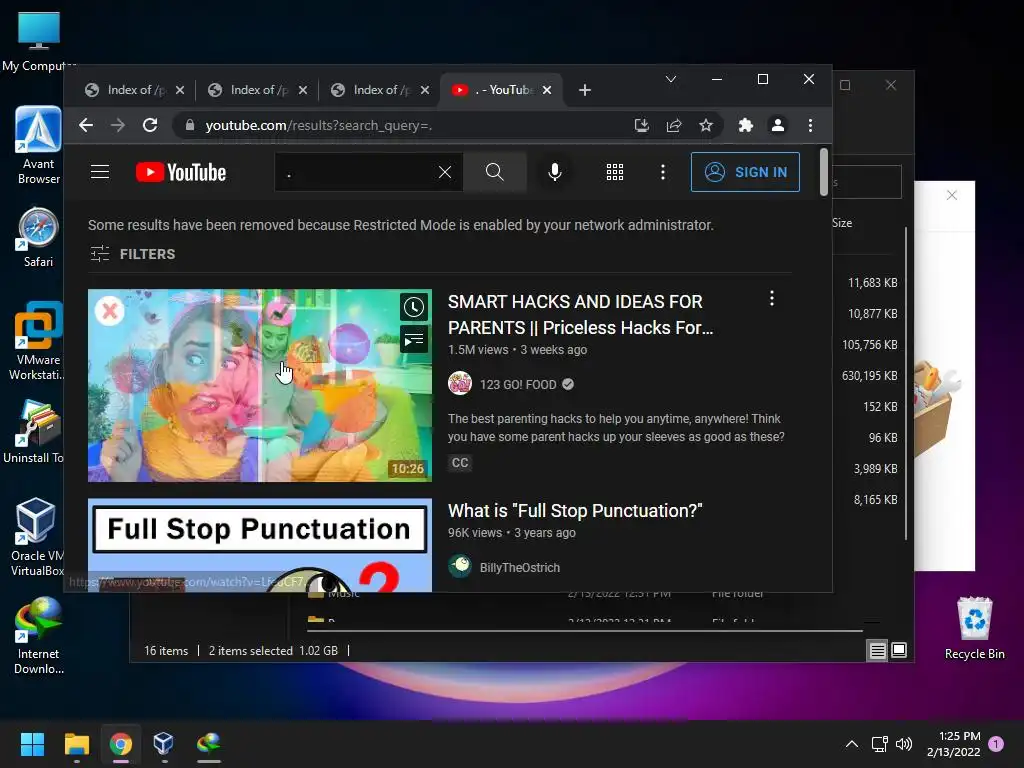Reload the YouTube page
1024x768 pixels.
(150, 125)
